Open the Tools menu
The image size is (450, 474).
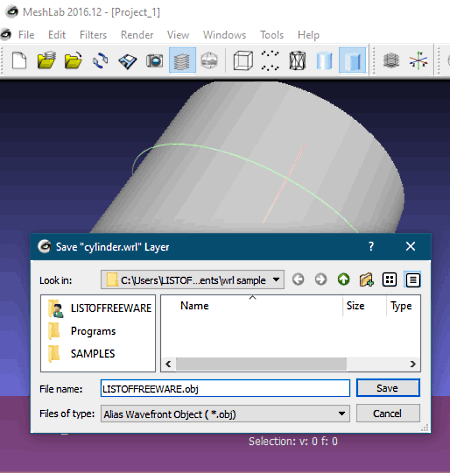(x=272, y=35)
